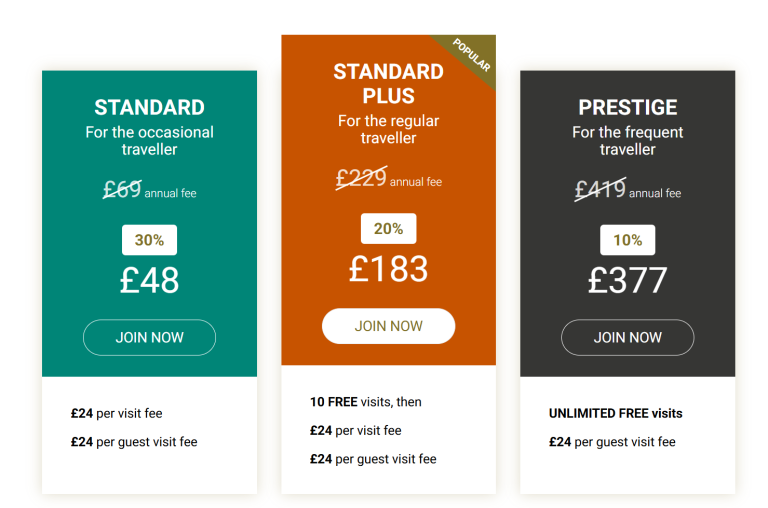
Task: Click the £377 discounted price
Action: pos(627,281)
